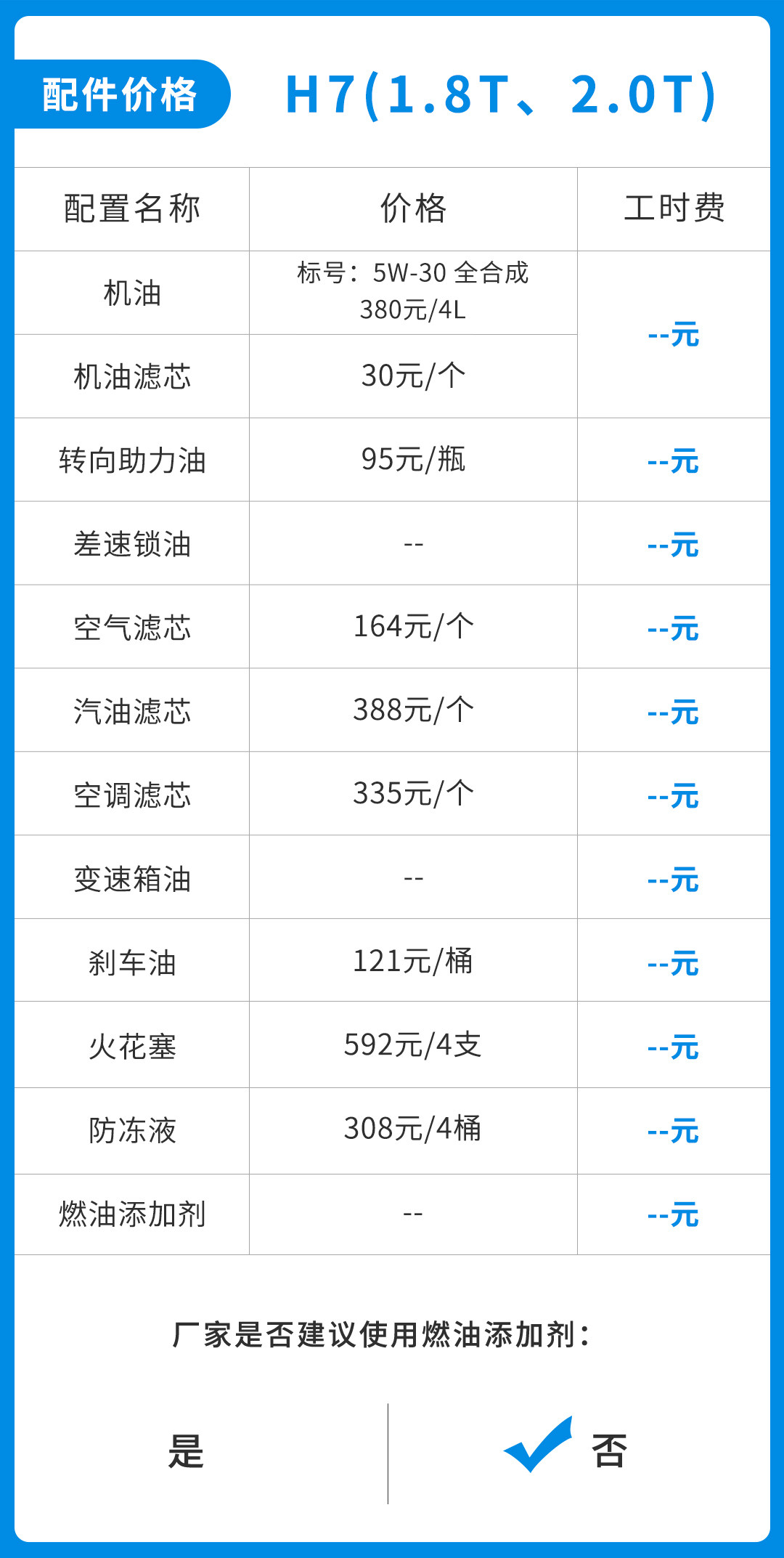This screenshot has width=784, height=1558.
Task: Click the 592元/4支 spark plug price
Action: tap(413, 1045)
